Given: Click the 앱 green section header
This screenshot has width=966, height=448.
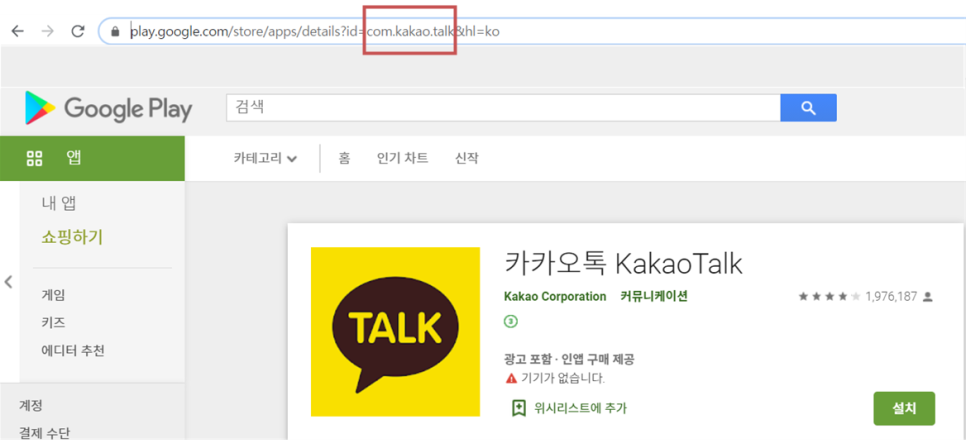Looking at the screenshot, I should tap(92, 158).
